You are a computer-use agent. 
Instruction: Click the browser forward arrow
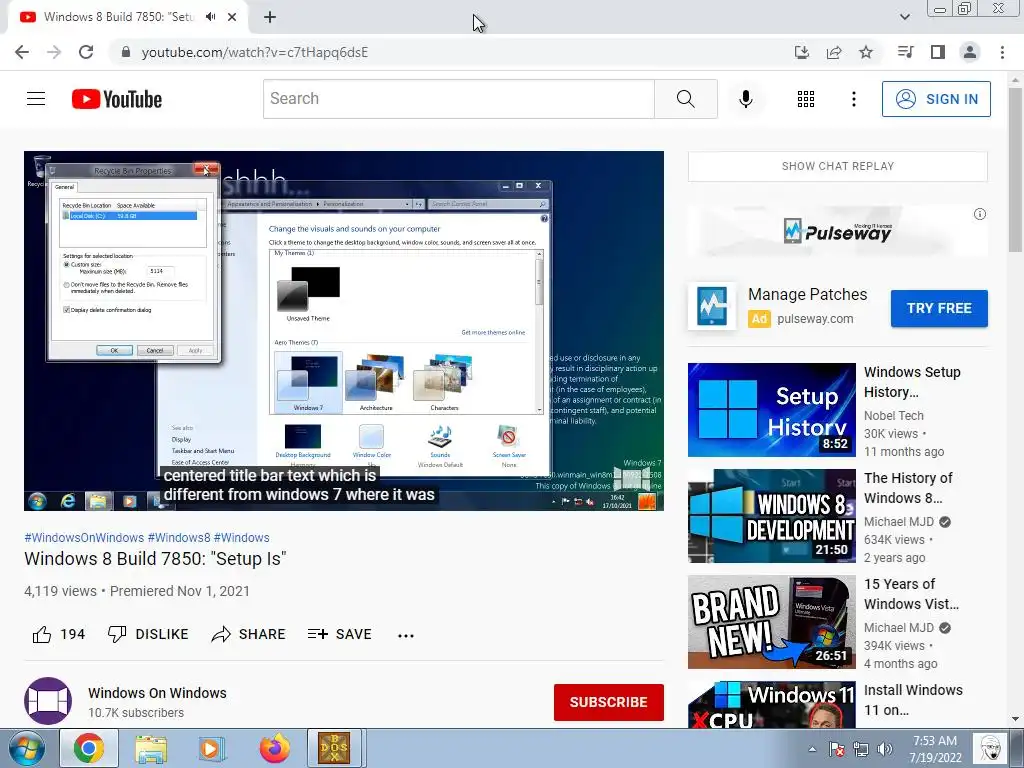pyautogui.click(x=54, y=52)
